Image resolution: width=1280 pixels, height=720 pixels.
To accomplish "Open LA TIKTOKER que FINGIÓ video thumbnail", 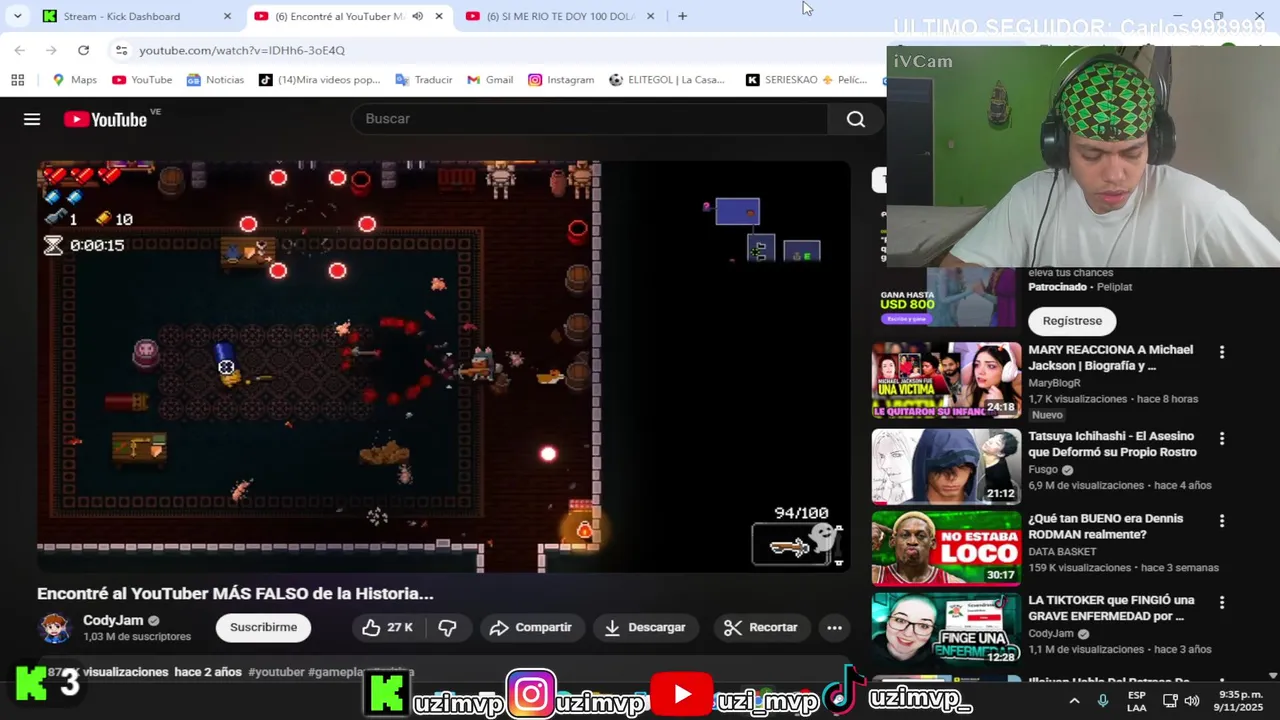I will [x=946, y=630].
